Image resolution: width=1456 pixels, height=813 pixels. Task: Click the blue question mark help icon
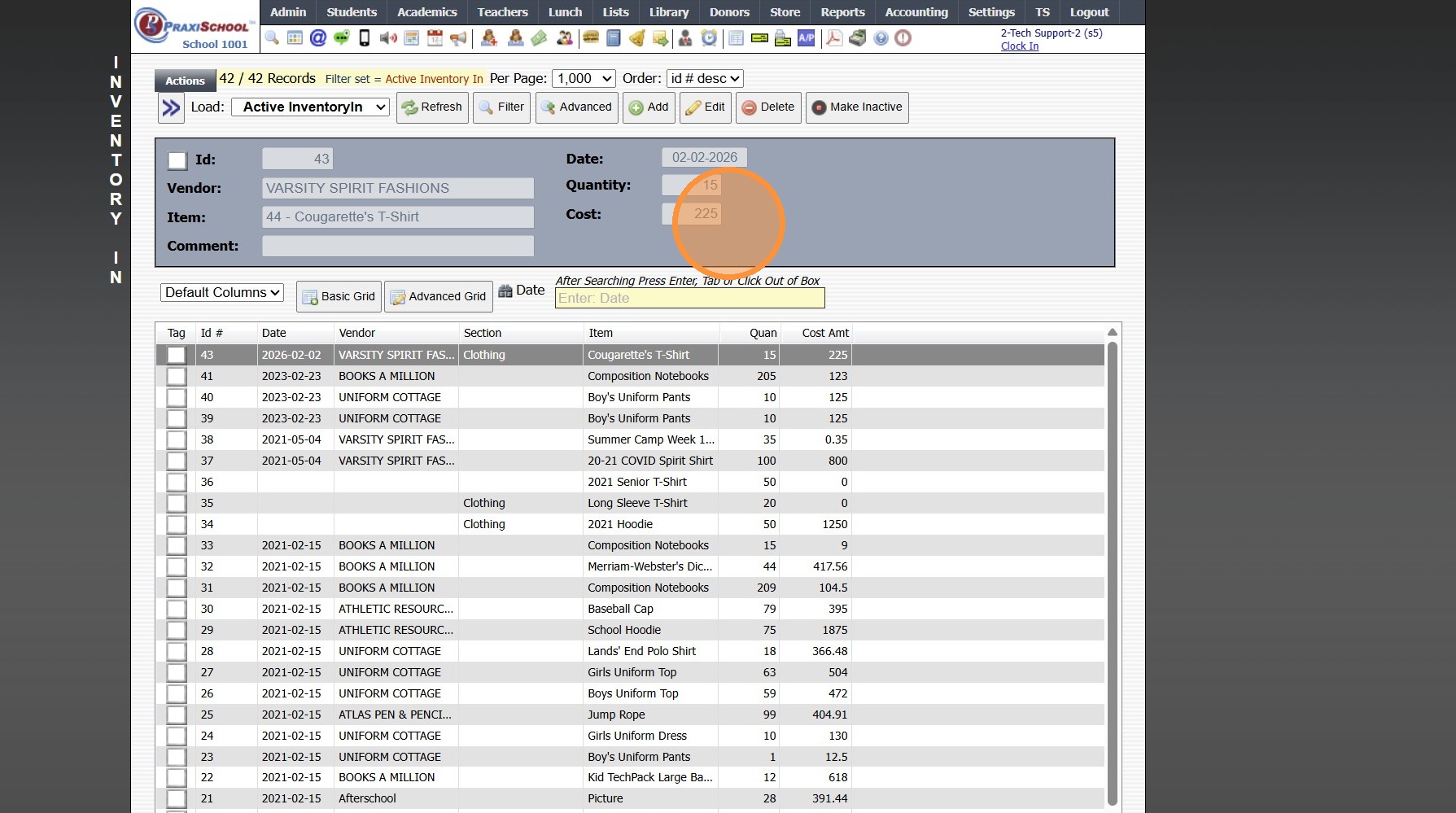(881, 38)
